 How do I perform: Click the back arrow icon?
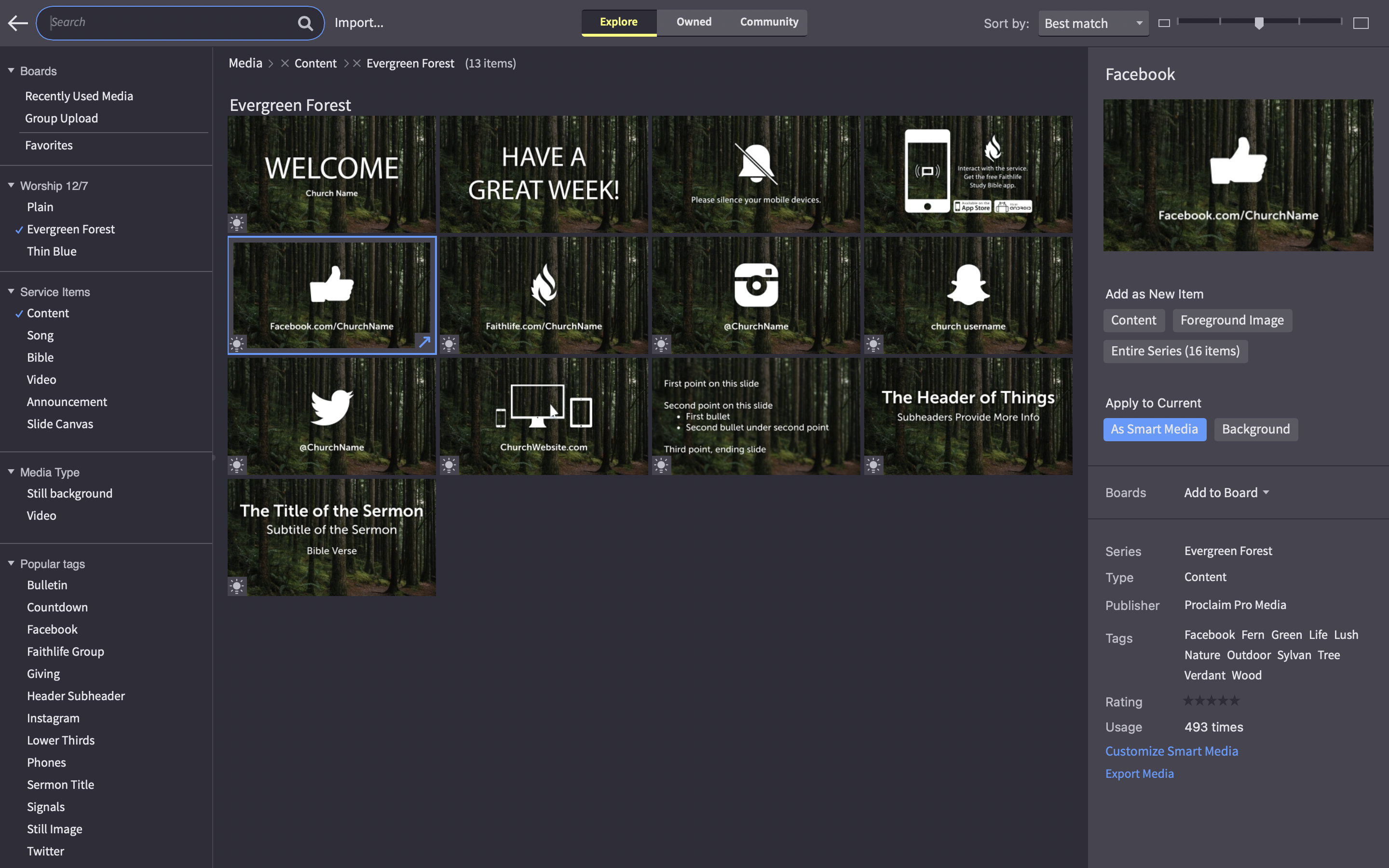pos(18,23)
